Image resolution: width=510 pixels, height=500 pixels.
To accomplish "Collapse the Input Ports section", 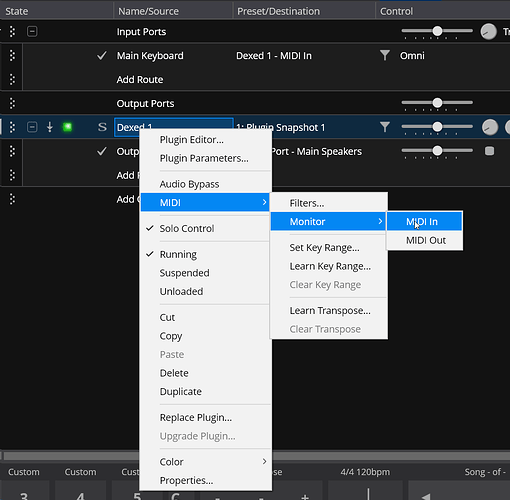I will click(32, 32).
